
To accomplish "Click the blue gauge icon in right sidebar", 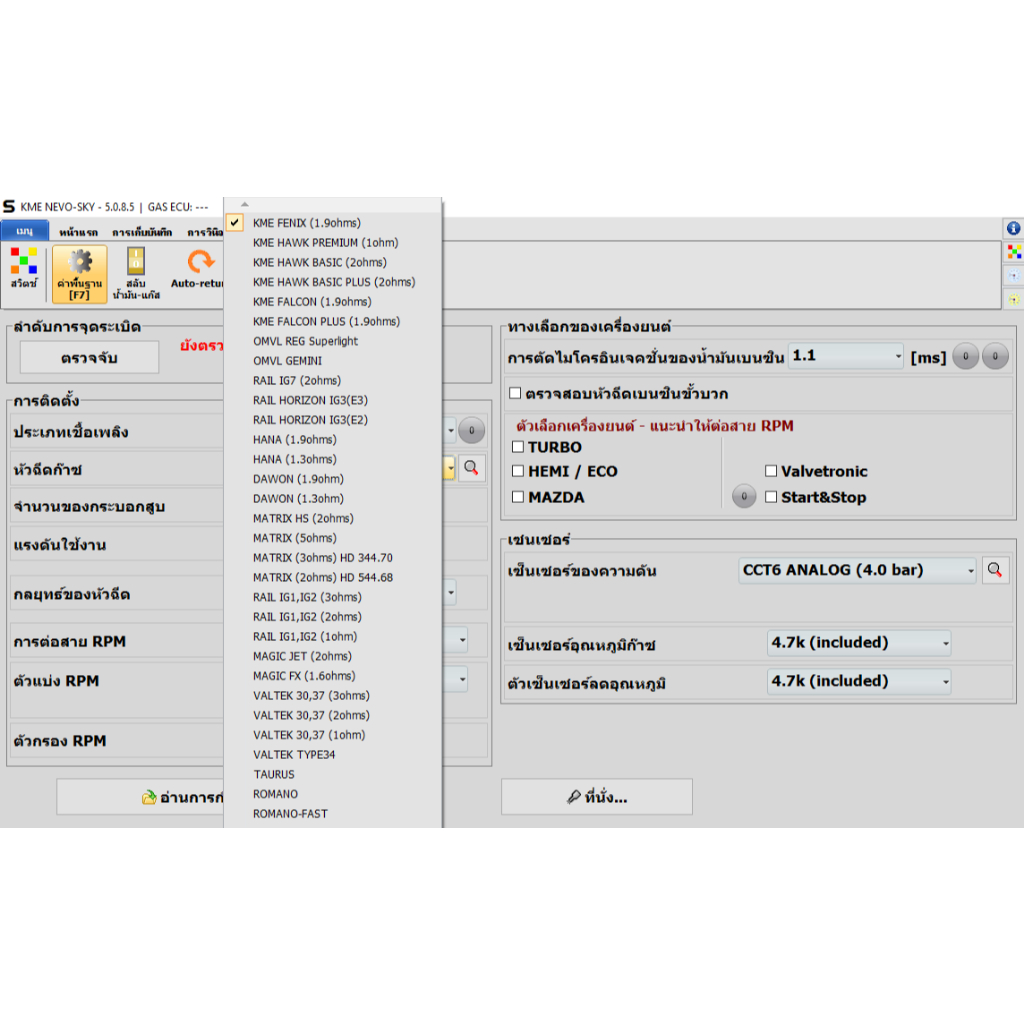I will coord(1013,275).
